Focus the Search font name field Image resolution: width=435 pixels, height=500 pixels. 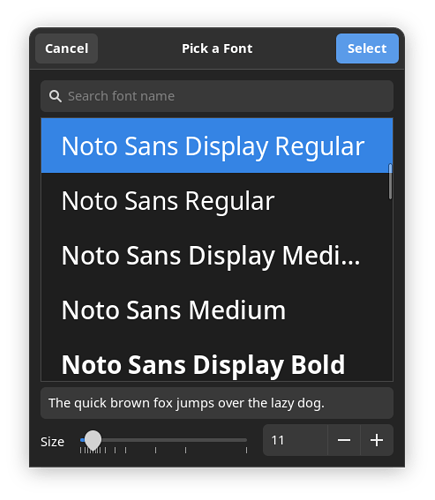click(217, 96)
